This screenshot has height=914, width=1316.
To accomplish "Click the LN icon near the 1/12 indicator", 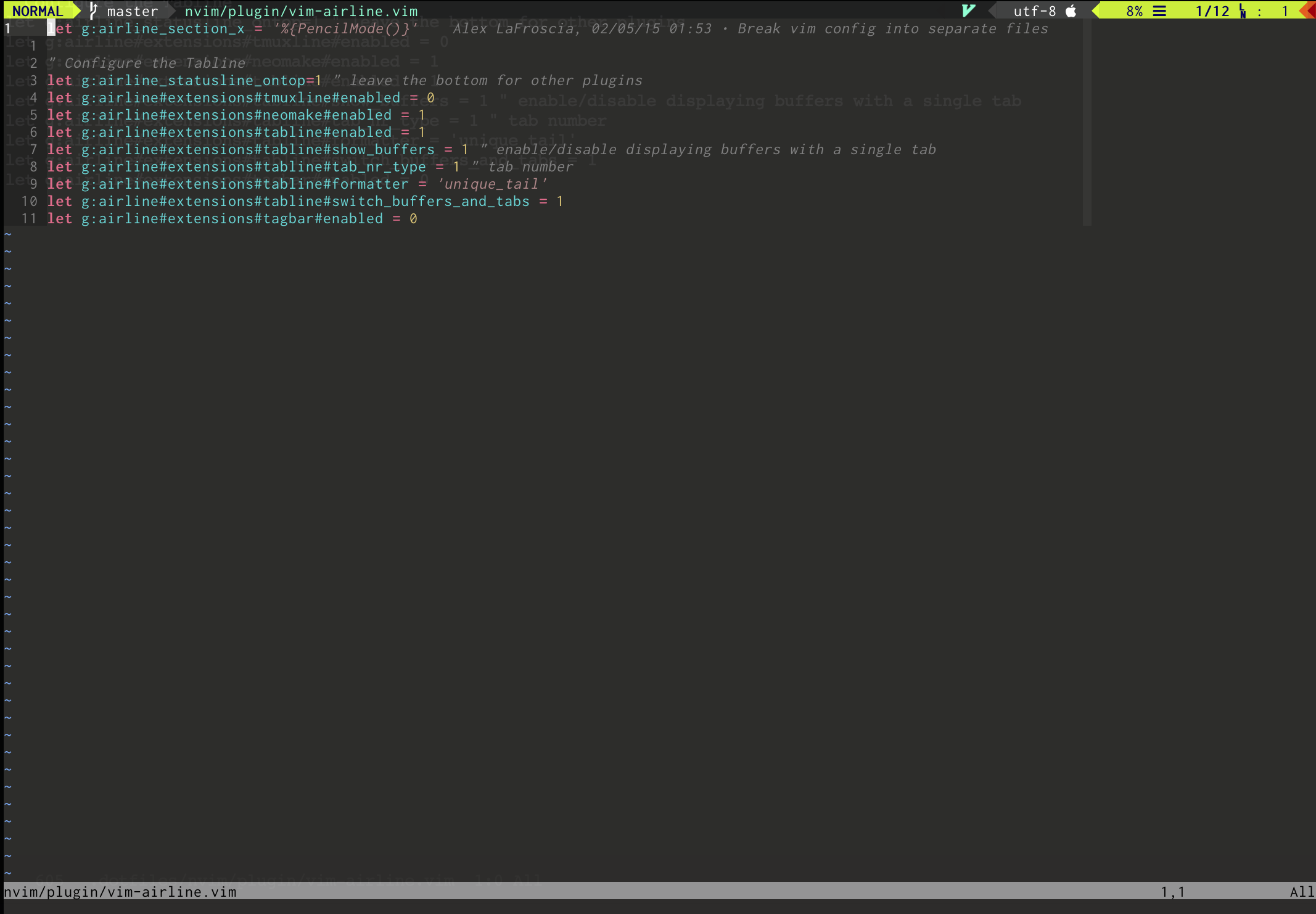I will 1241,10.
